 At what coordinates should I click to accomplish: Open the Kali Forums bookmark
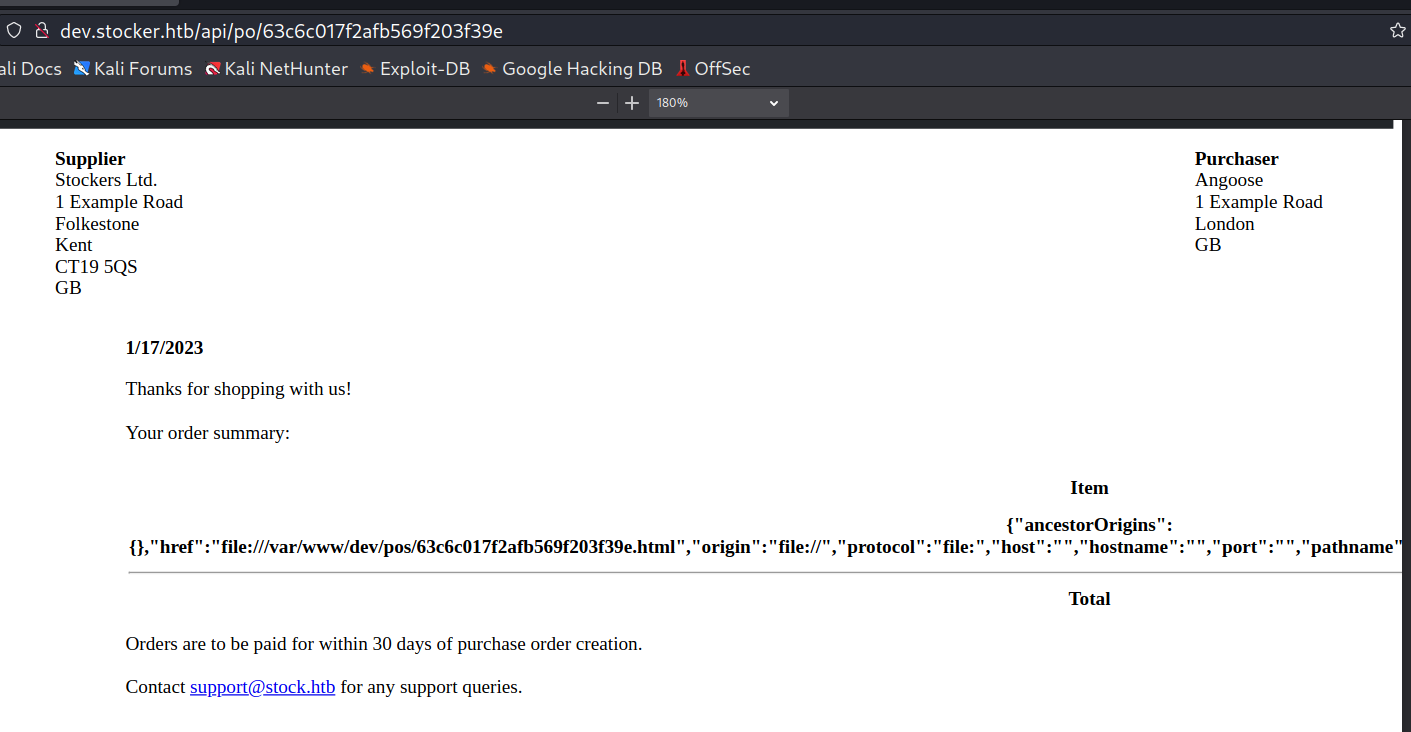[133, 69]
